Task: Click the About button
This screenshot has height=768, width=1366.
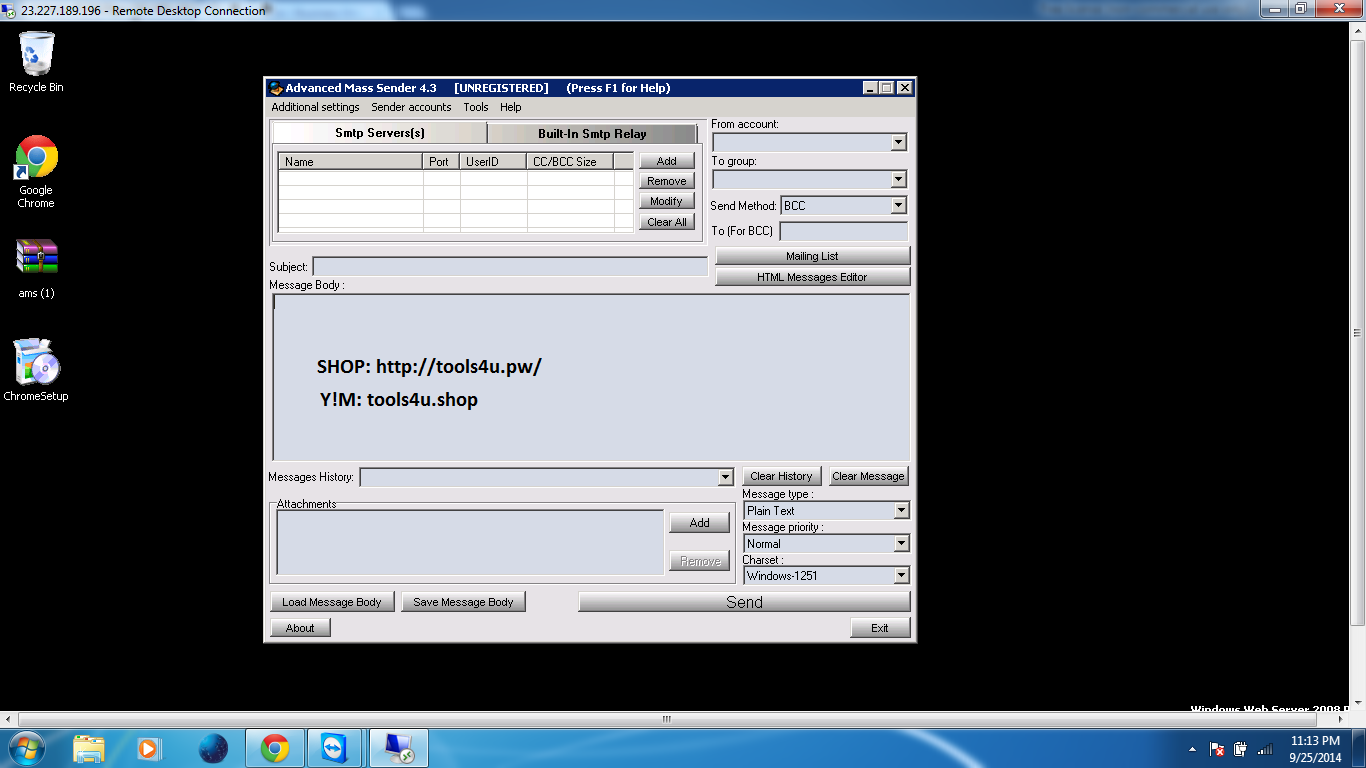Action: [x=300, y=628]
